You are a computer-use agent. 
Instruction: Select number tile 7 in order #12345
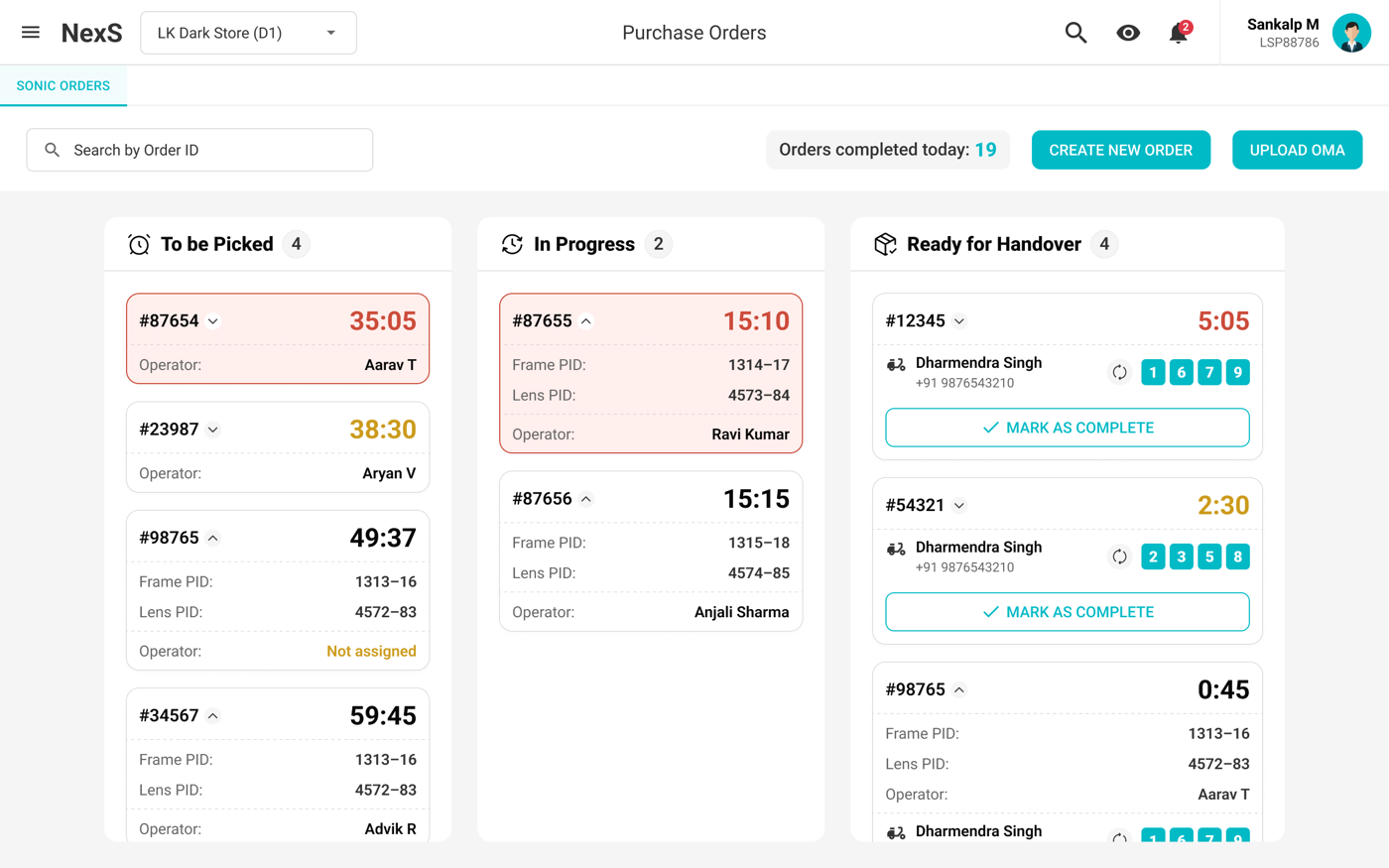coord(1209,372)
